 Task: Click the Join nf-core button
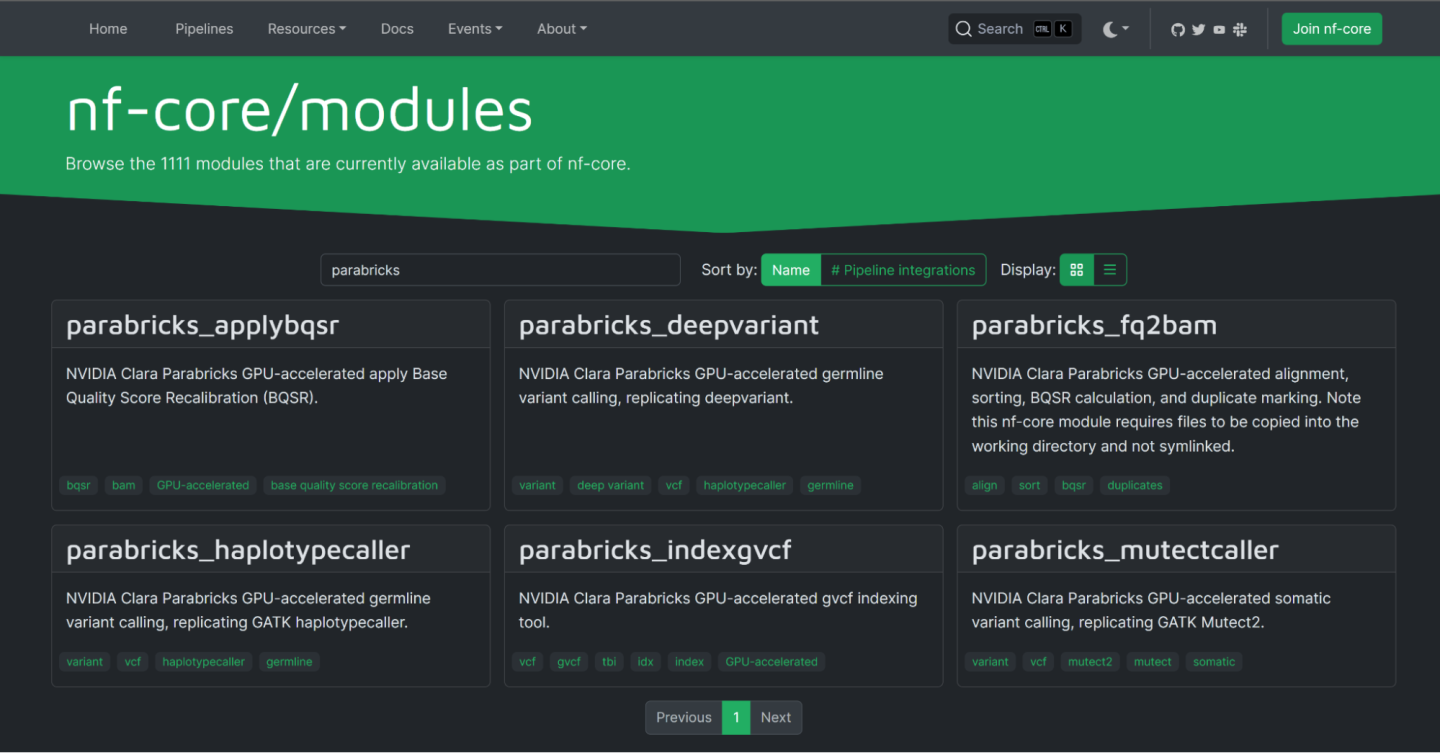coord(1331,28)
